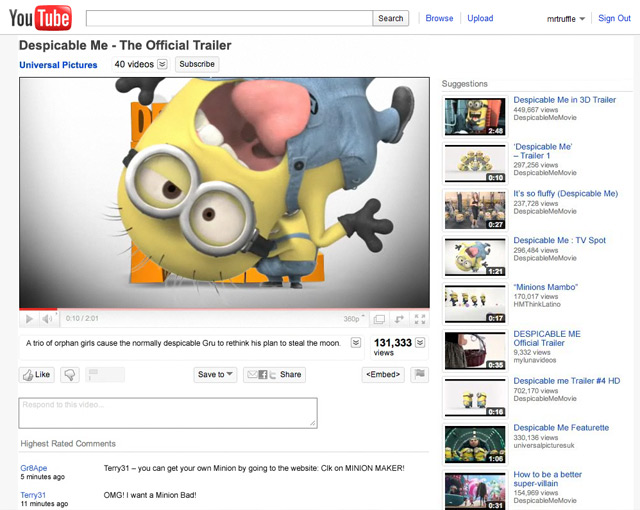Click the YouTube logo
The width and height of the screenshot is (640, 510).
(40, 18)
